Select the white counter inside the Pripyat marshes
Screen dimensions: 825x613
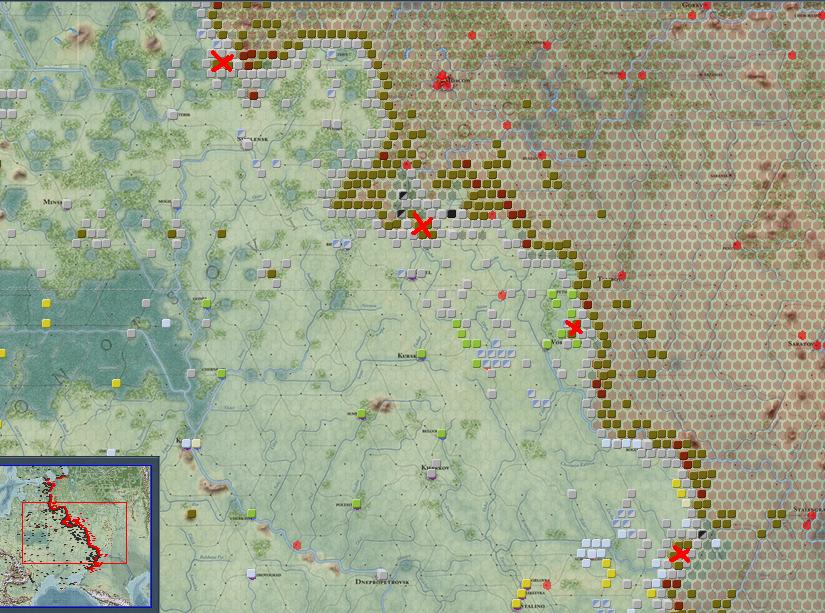pyautogui.click(x=166, y=323)
